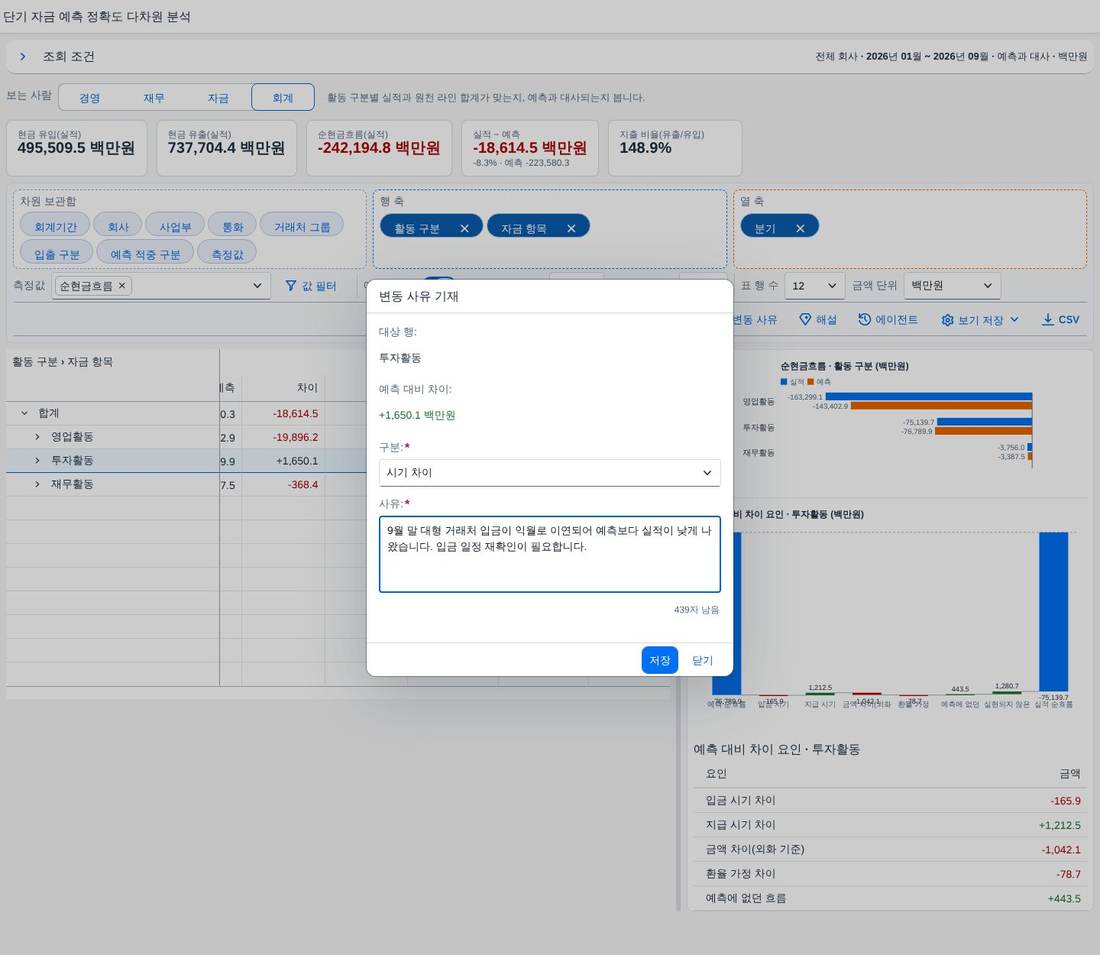Switch to the 자금 viewer tab
The image size is (1100, 955).
(218, 98)
